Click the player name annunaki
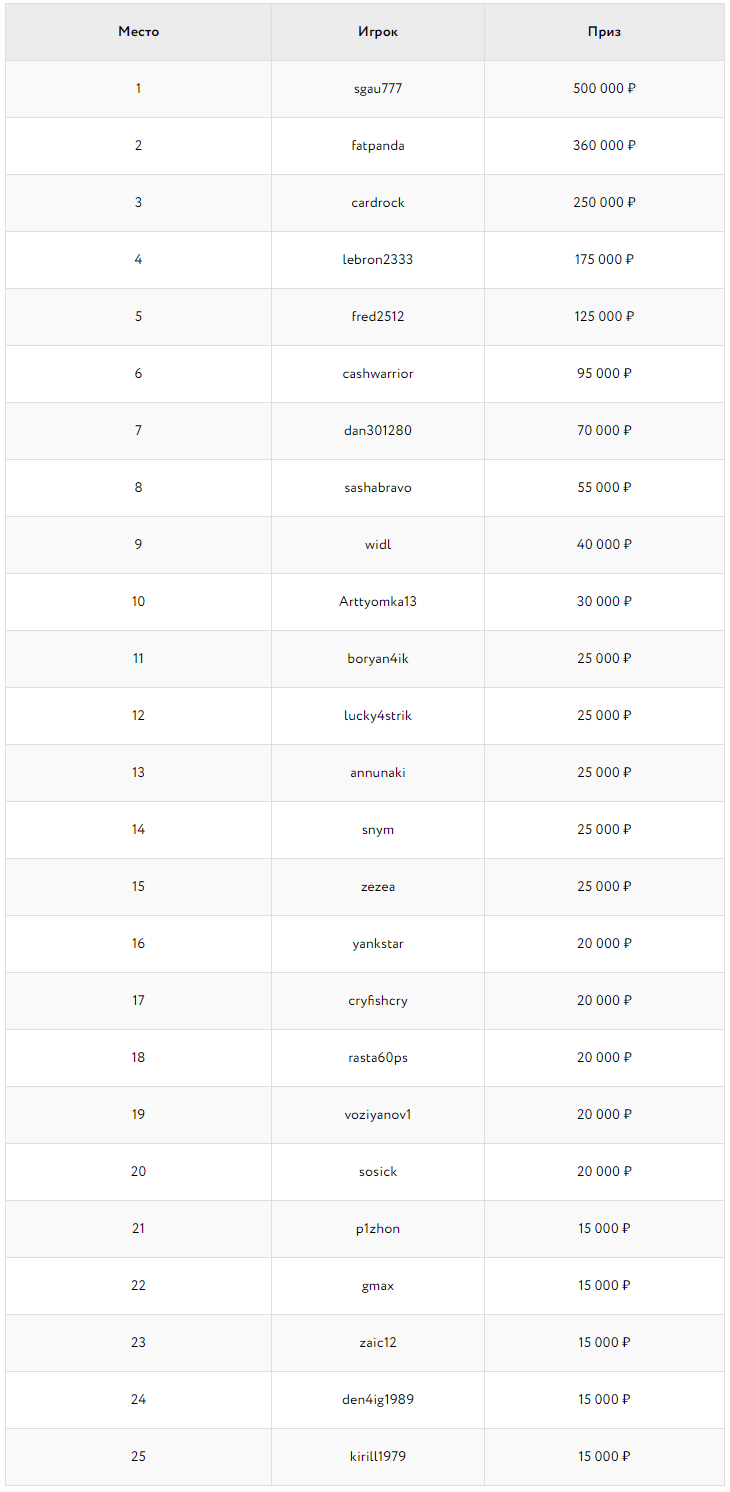This screenshot has height=1492, width=730. coord(378,773)
